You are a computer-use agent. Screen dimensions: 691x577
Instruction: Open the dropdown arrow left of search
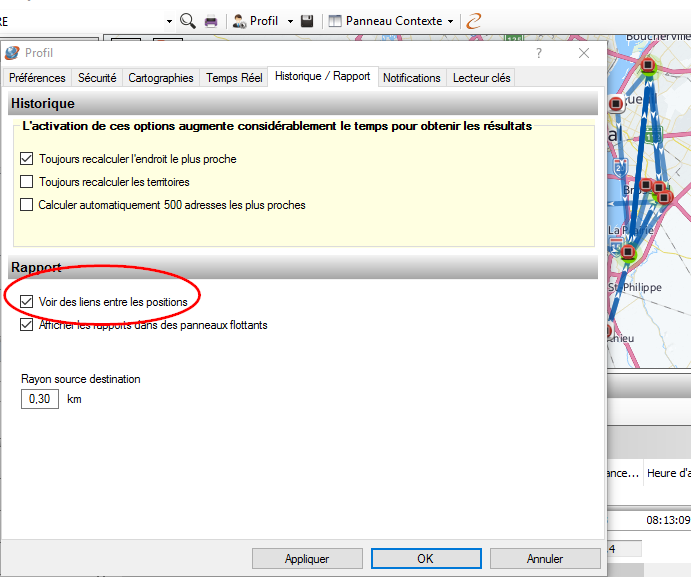(170, 21)
